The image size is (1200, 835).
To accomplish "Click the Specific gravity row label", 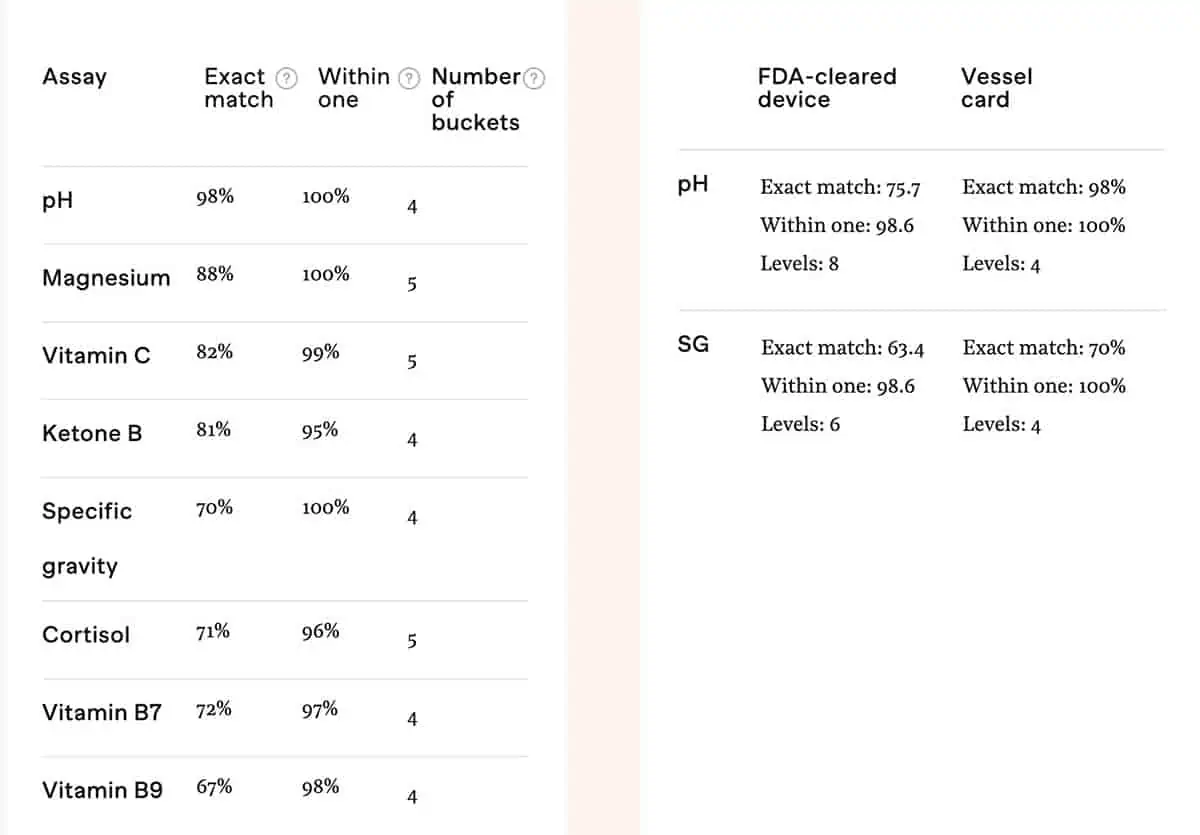I will (87, 538).
